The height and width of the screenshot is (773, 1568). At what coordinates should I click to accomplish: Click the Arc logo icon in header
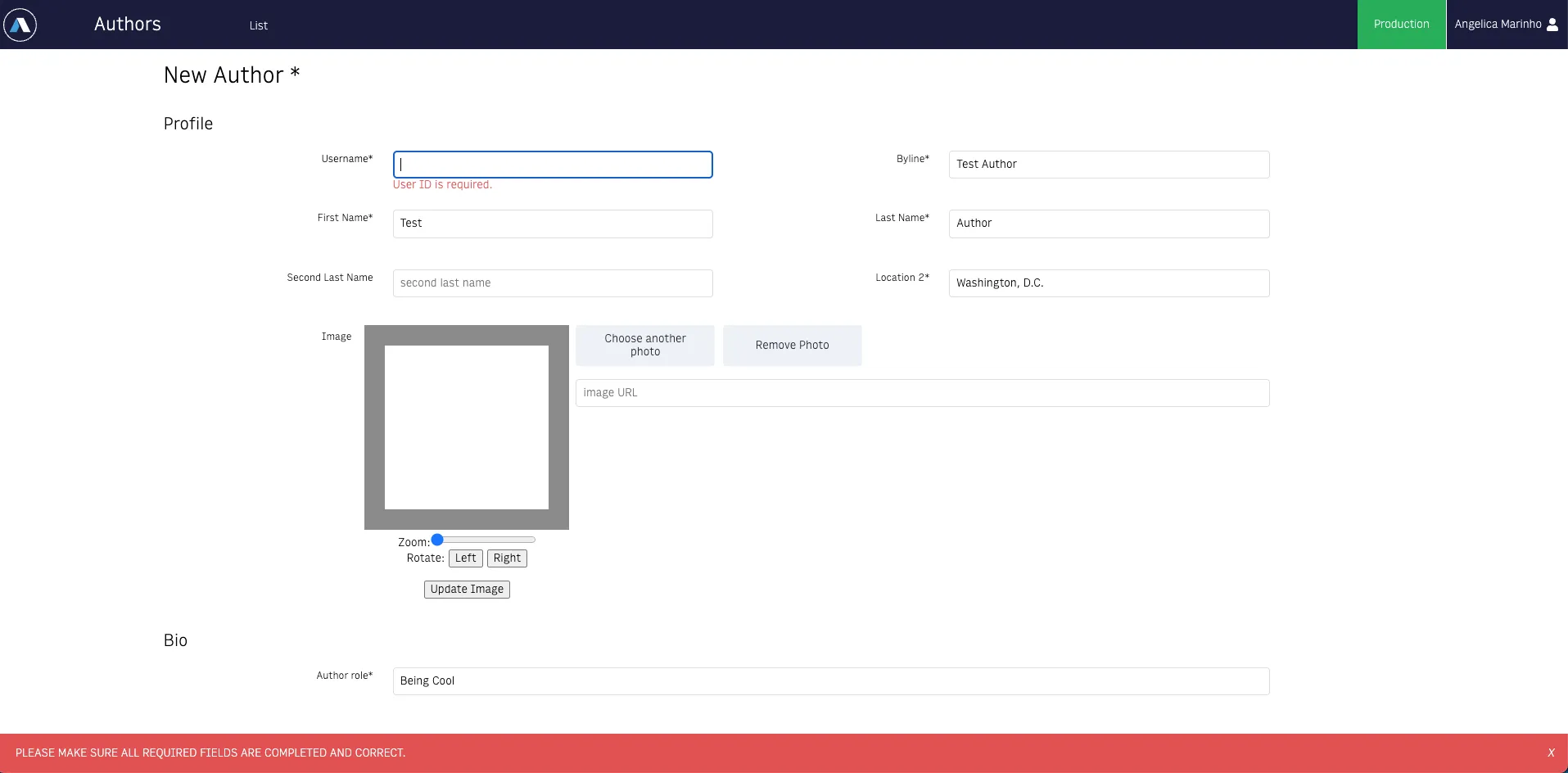click(x=20, y=25)
